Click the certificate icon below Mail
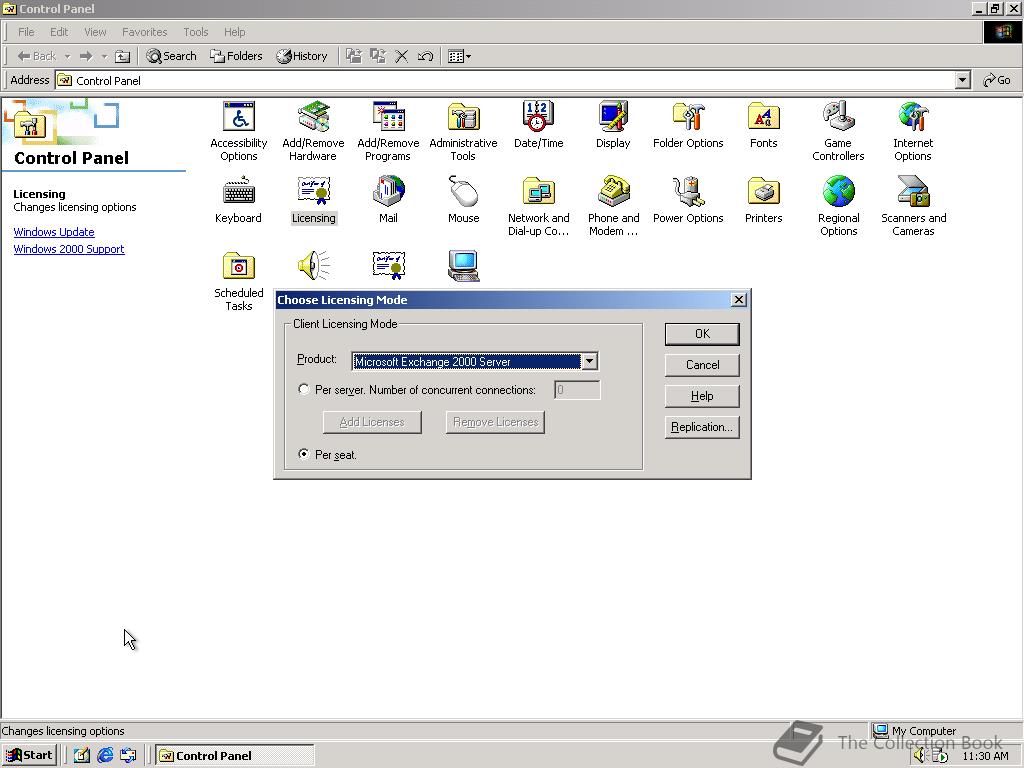Screen dimensions: 1024x768 click(389, 266)
